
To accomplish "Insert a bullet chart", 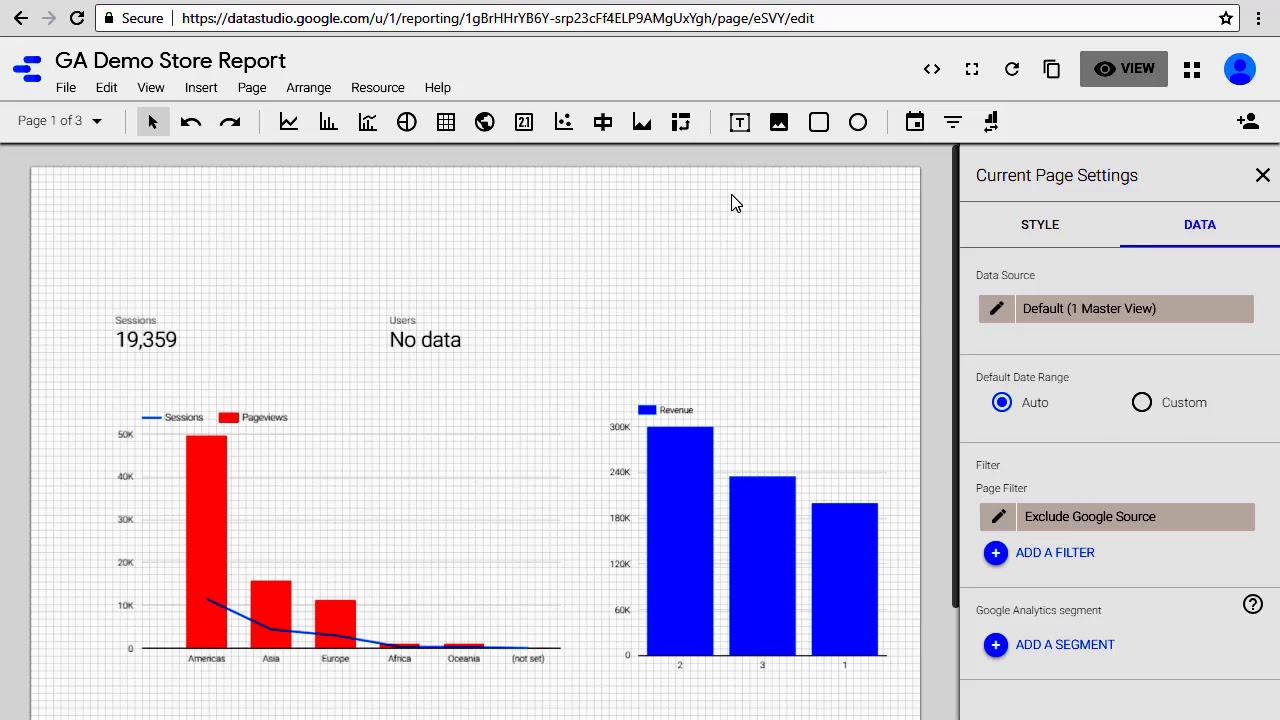I will (603, 122).
